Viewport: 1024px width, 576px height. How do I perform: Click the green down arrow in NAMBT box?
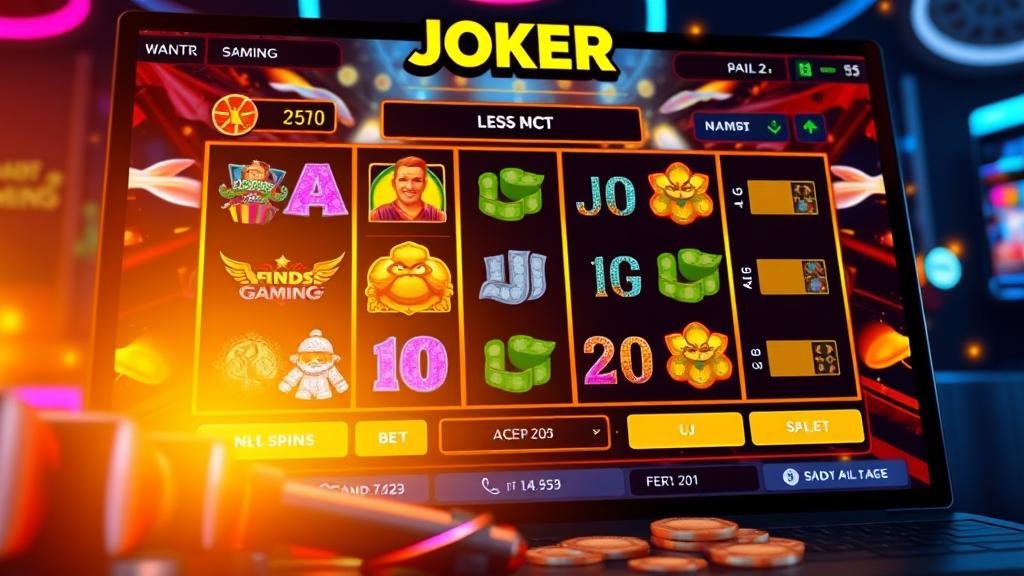775,126
